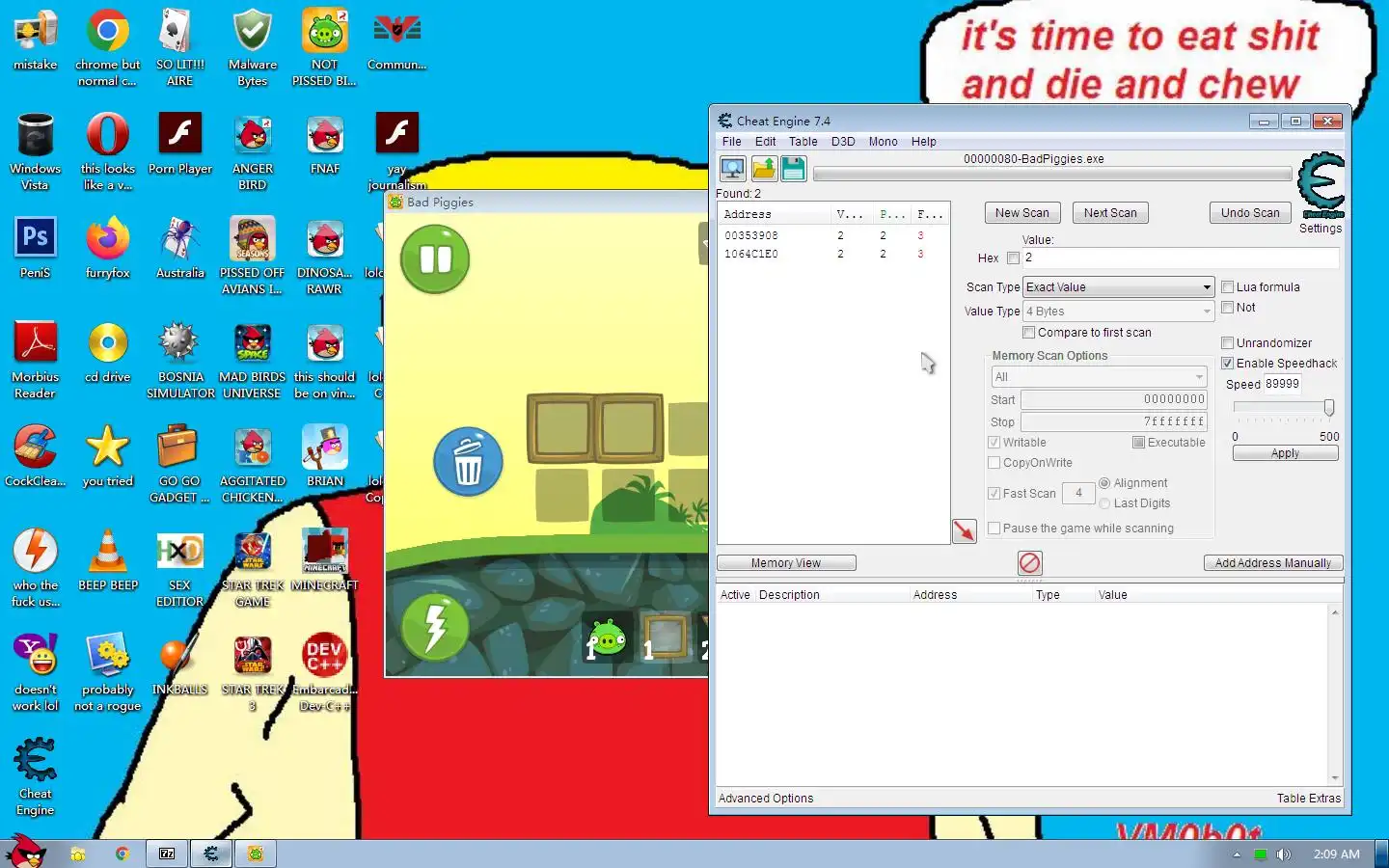Open the MINECRAFT desktop icon
The height and width of the screenshot is (868, 1389).
[325, 560]
